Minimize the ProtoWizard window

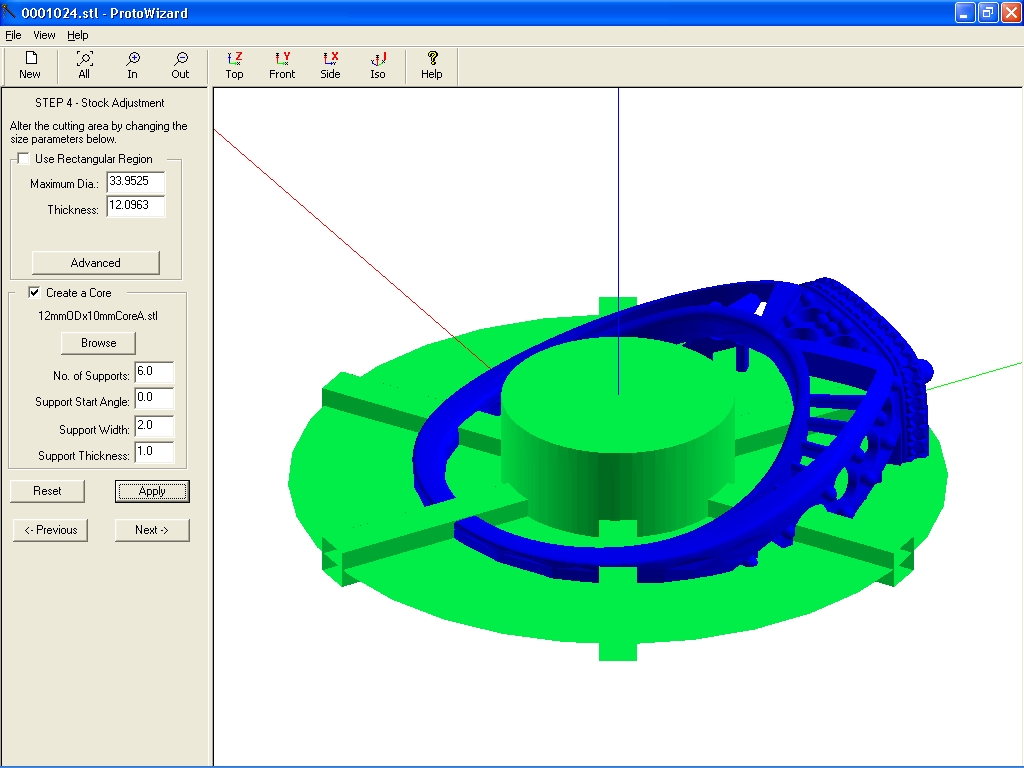click(x=965, y=12)
